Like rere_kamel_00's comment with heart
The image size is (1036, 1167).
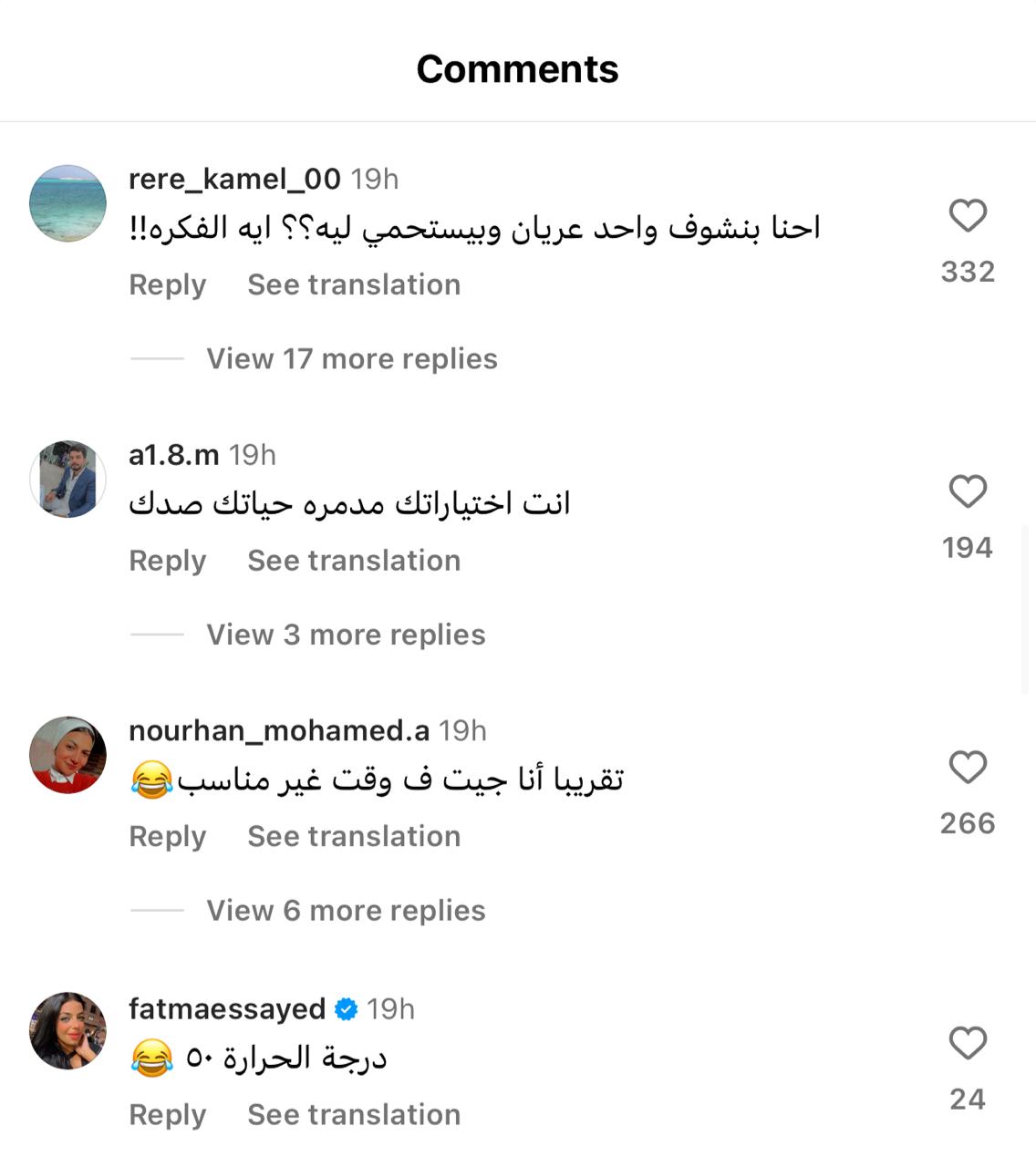[x=968, y=216]
